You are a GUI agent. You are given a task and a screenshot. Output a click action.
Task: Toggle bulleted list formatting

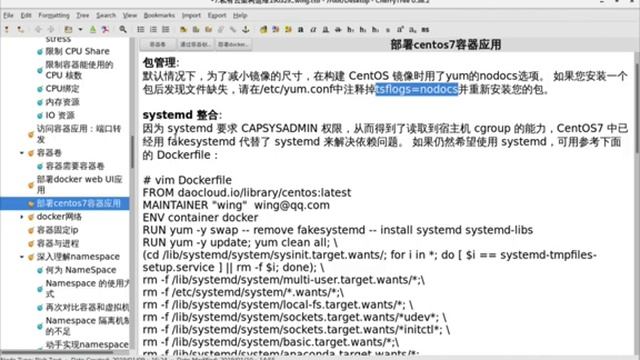point(140,29)
